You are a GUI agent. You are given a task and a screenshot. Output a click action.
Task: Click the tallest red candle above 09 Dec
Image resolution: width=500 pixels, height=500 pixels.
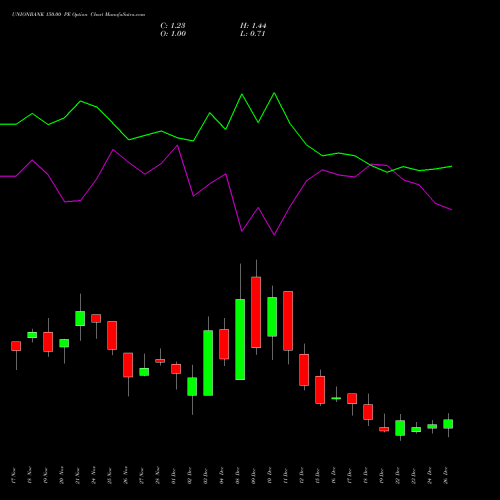[x=256, y=312]
